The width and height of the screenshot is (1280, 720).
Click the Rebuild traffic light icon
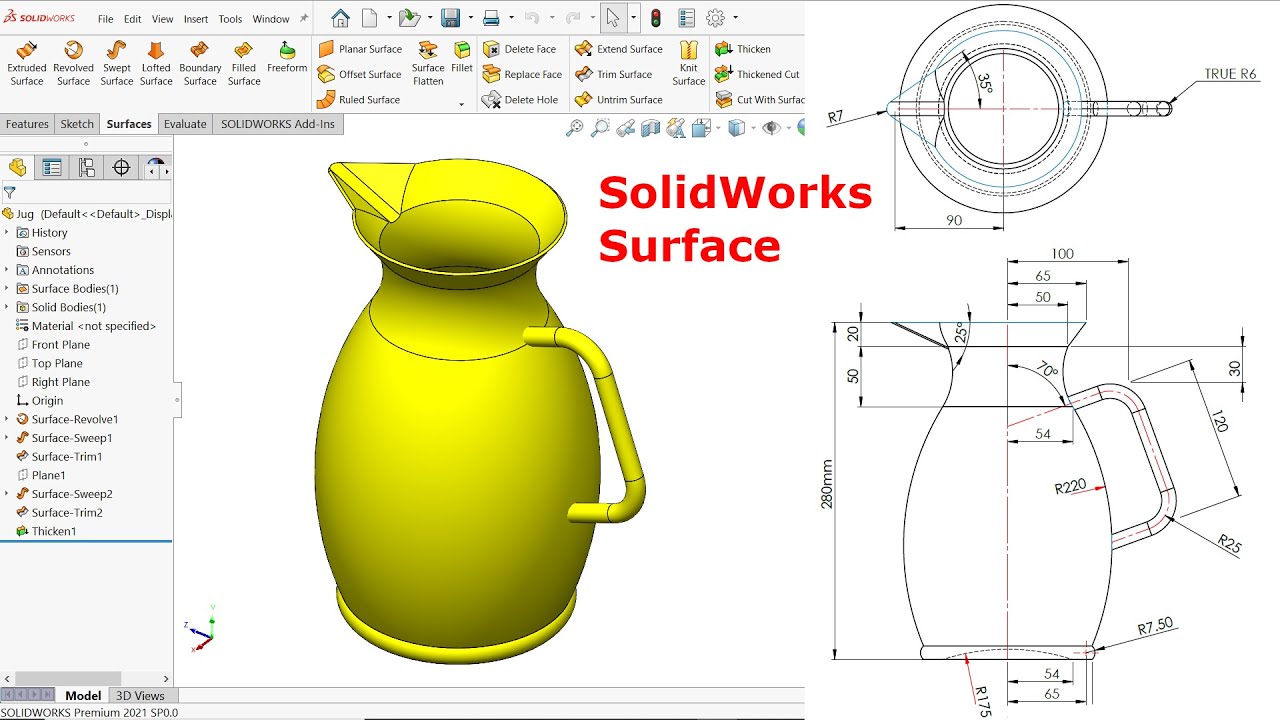tap(656, 18)
